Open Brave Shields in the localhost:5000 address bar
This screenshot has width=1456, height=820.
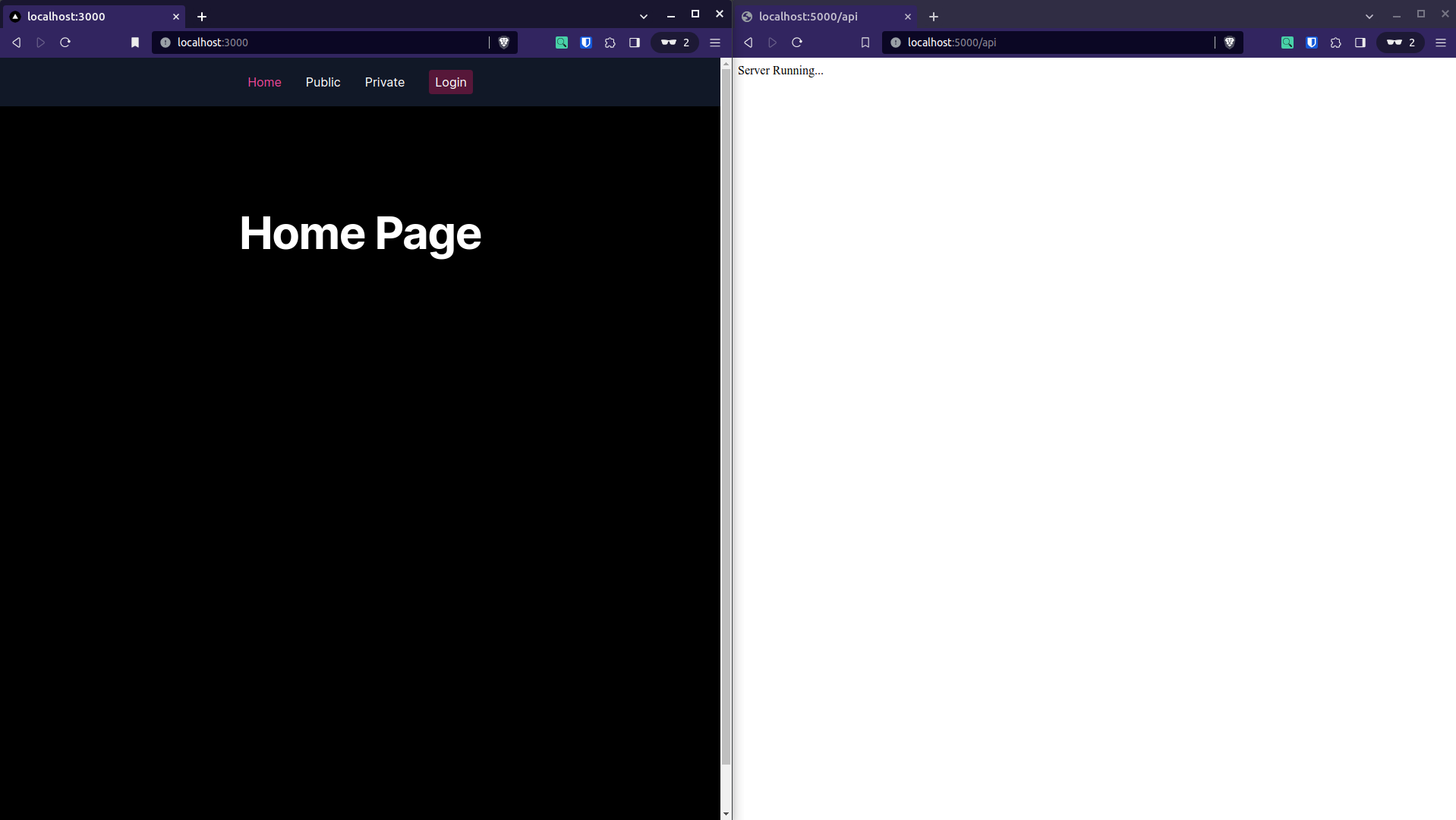tap(1229, 43)
